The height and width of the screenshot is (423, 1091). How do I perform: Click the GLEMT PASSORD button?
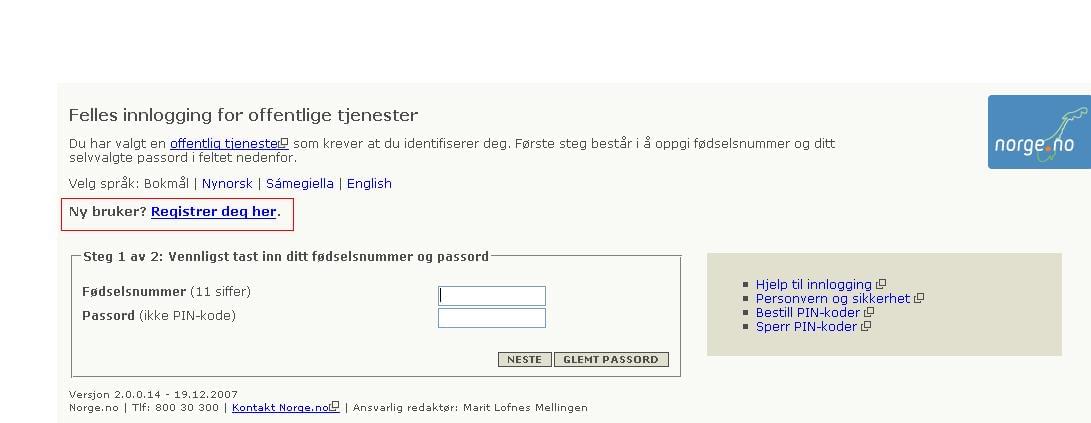tap(611, 360)
